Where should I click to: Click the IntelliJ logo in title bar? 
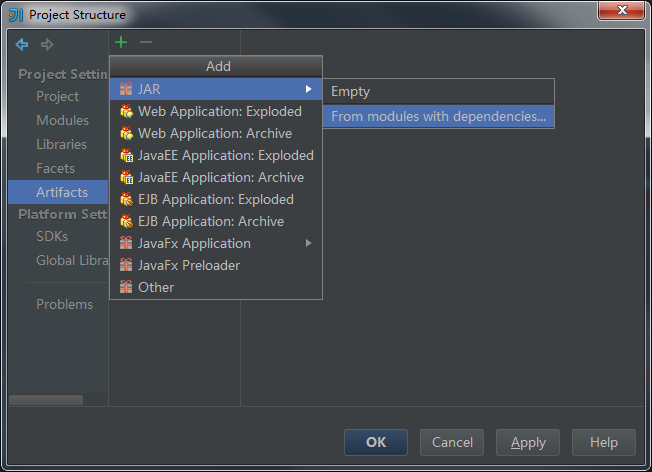click(16, 15)
